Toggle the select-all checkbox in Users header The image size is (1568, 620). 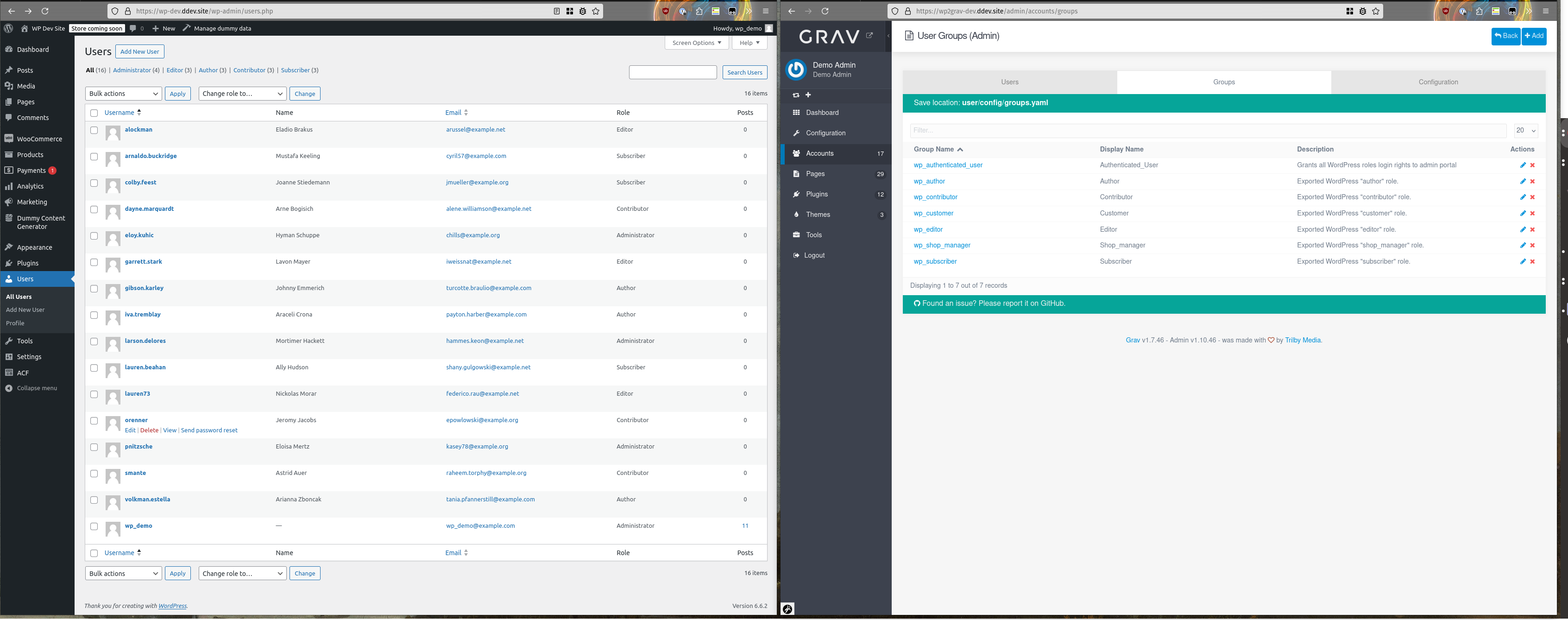(x=94, y=112)
